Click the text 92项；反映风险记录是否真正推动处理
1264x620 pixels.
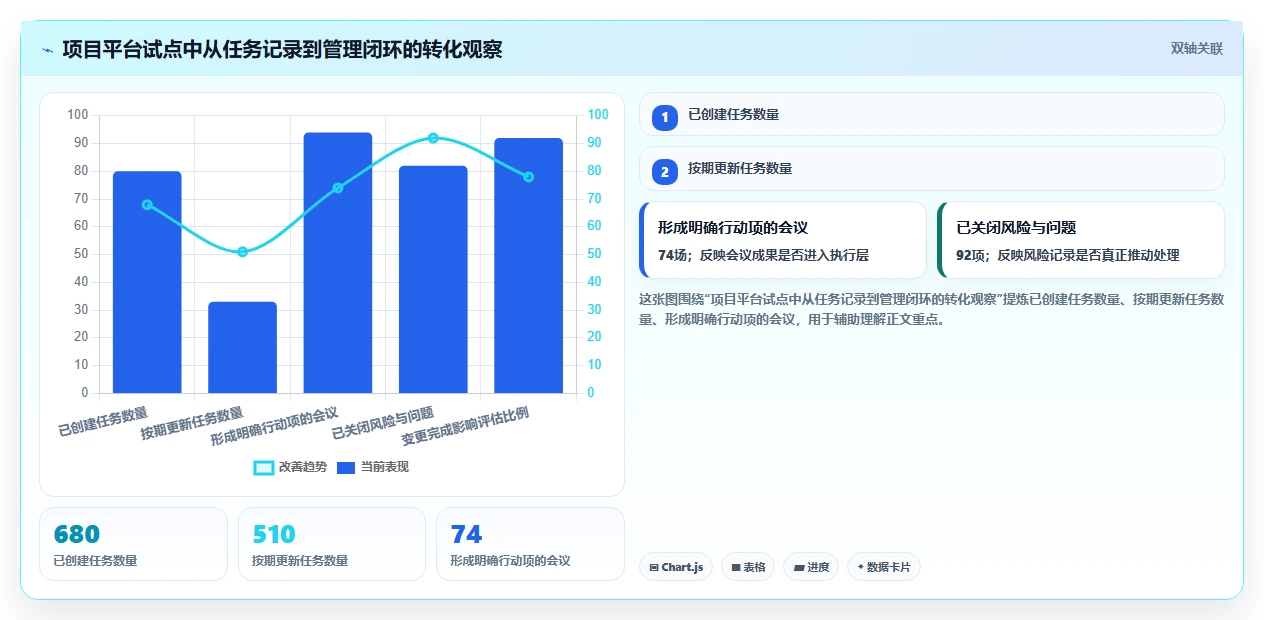pos(1068,255)
